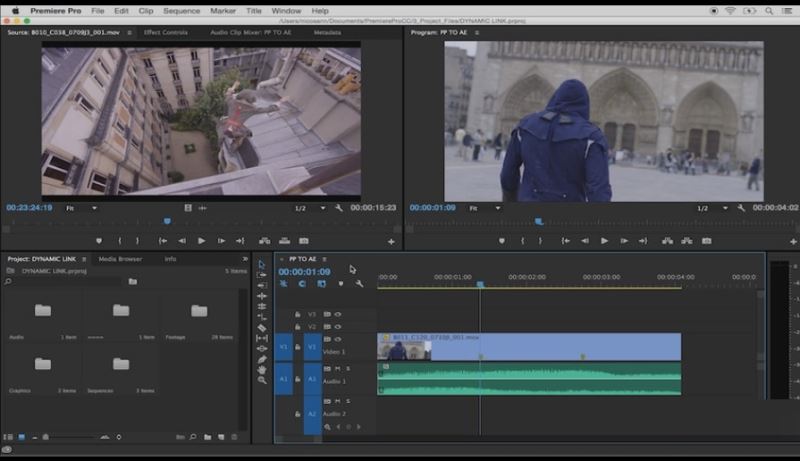Open Spotlight search in macOS menu bar
Viewport: 800px width, 461px height.
click(x=768, y=11)
